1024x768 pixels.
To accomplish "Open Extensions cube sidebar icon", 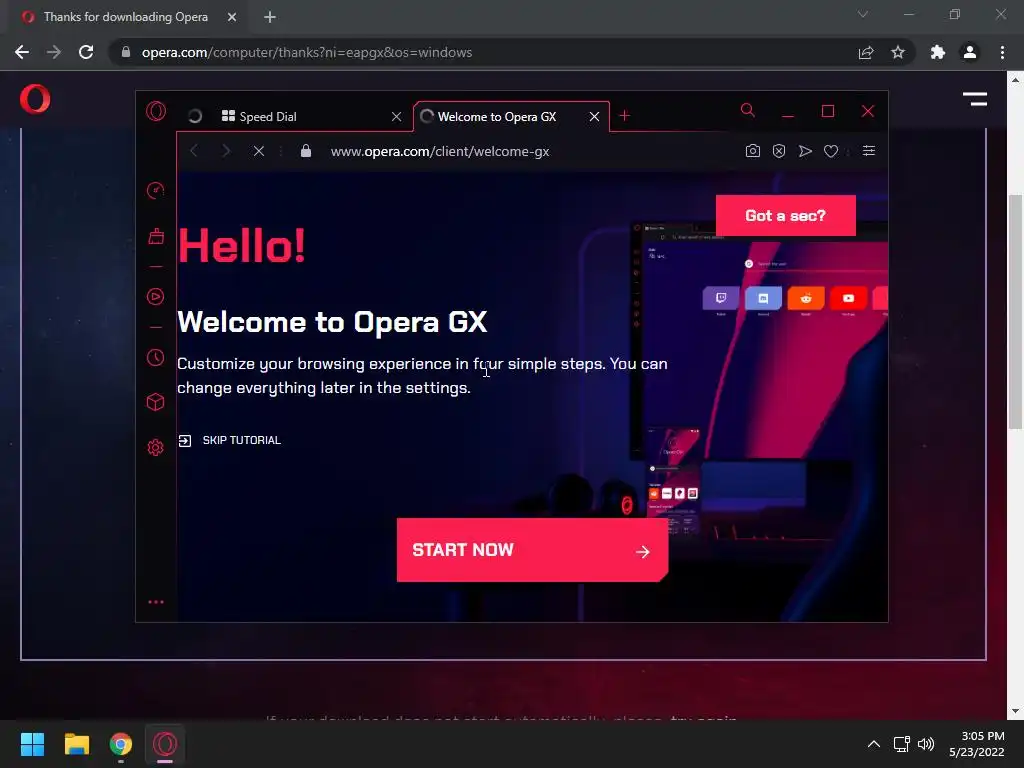I will [155, 402].
